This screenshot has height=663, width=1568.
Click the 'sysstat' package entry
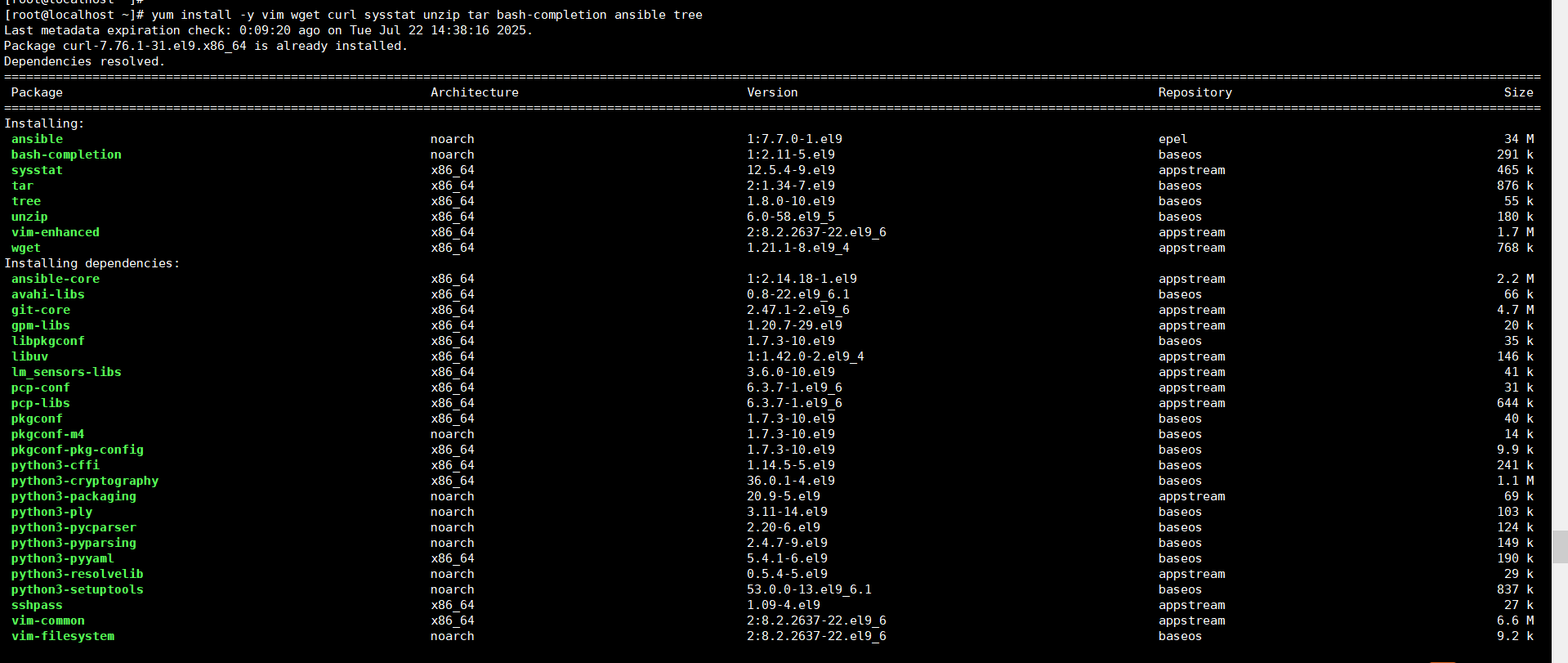(37, 170)
